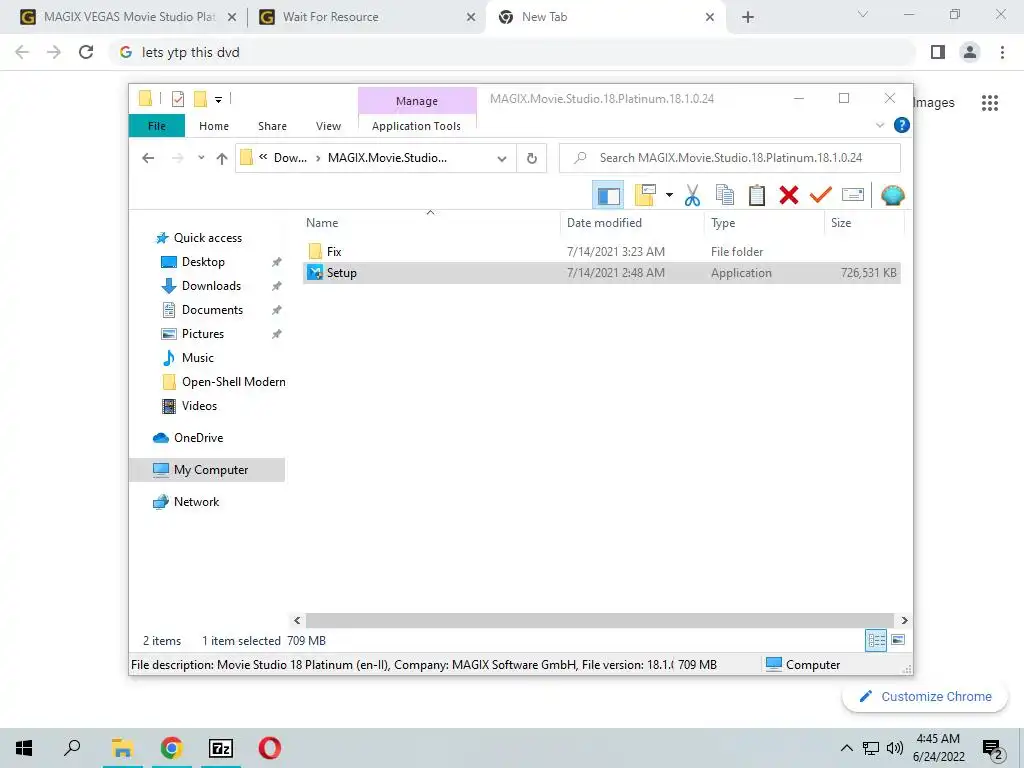Select Network in the navigation pane
The image size is (1024, 768).
tap(196, 502)
